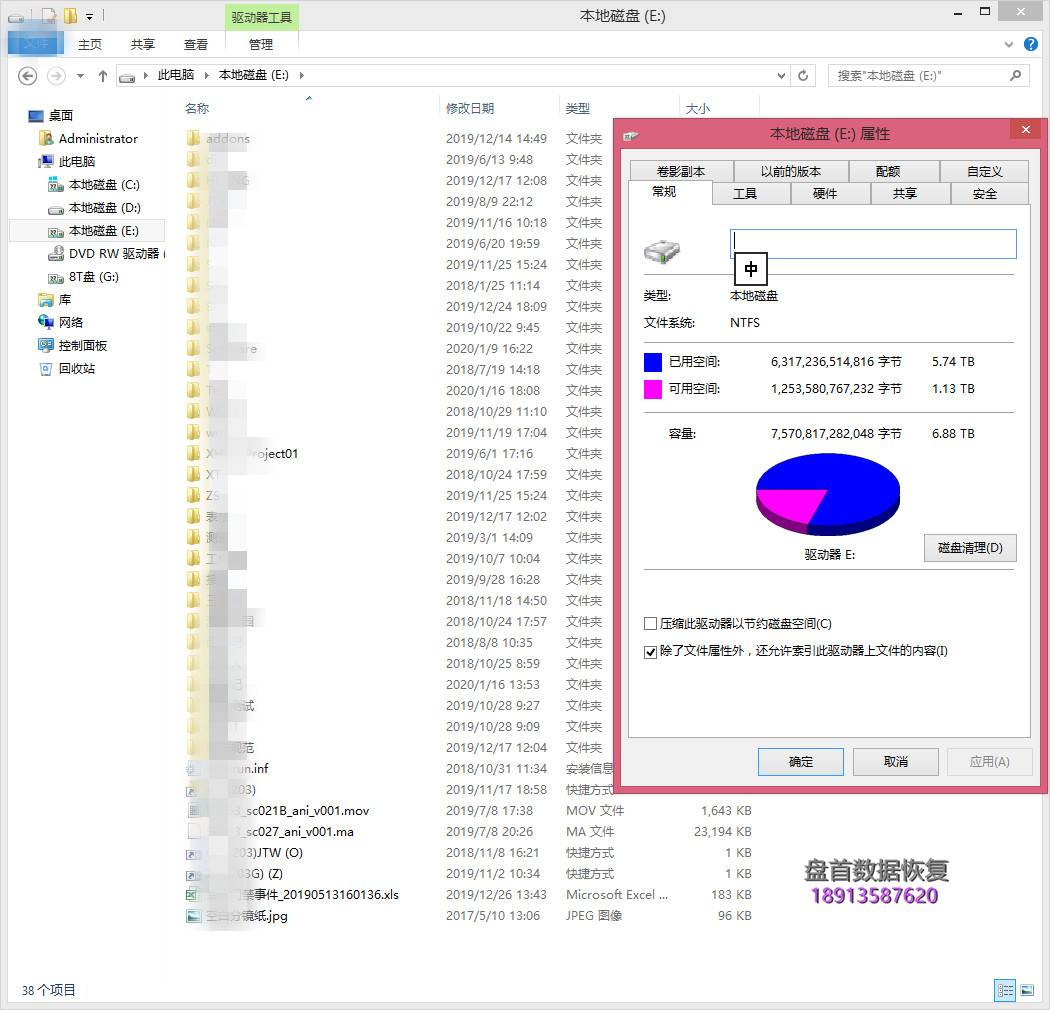Click 确定 to confirm properties

coord(800,762)
